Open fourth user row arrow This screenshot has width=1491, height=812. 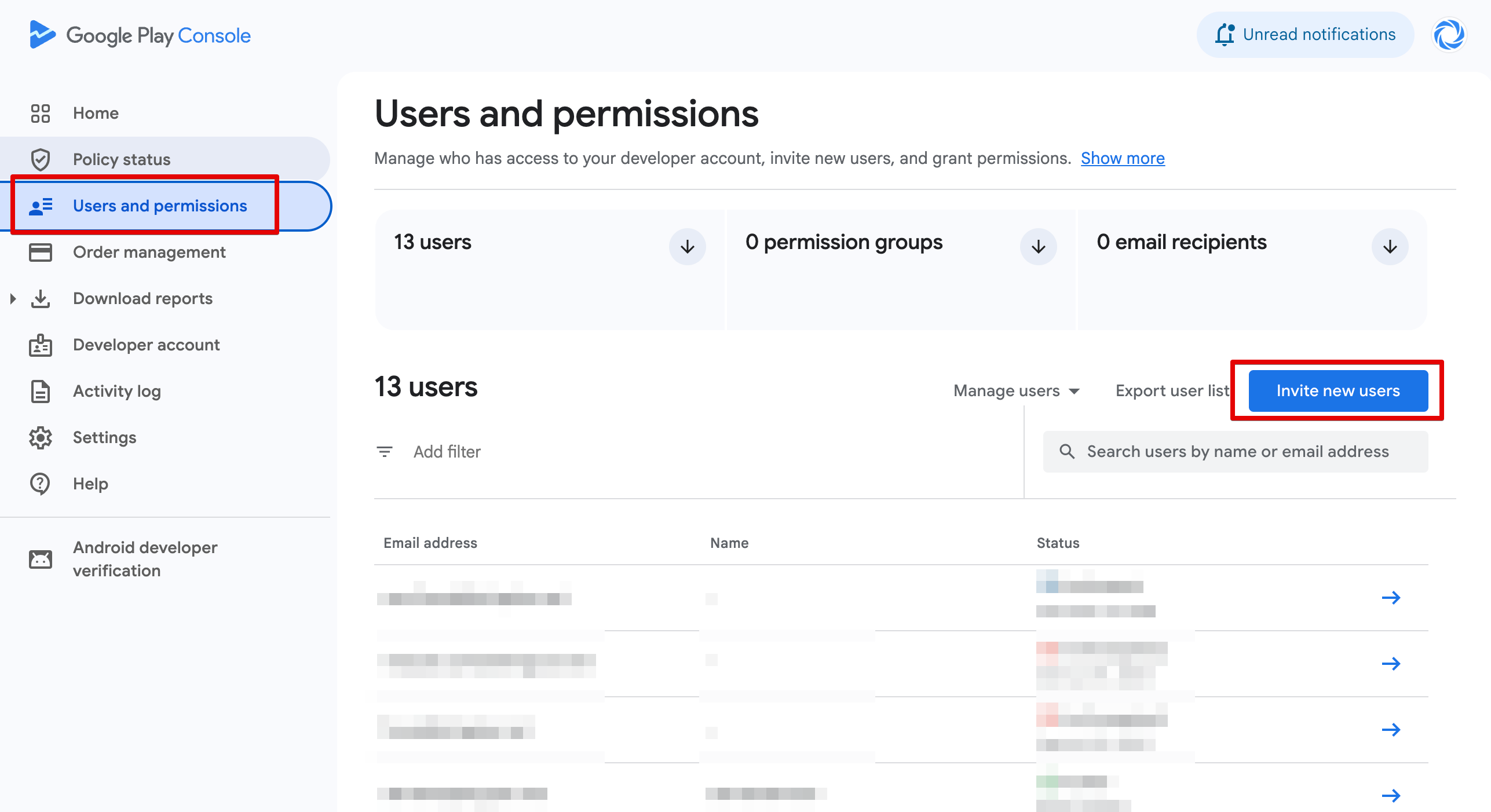tap(1391, 796)
